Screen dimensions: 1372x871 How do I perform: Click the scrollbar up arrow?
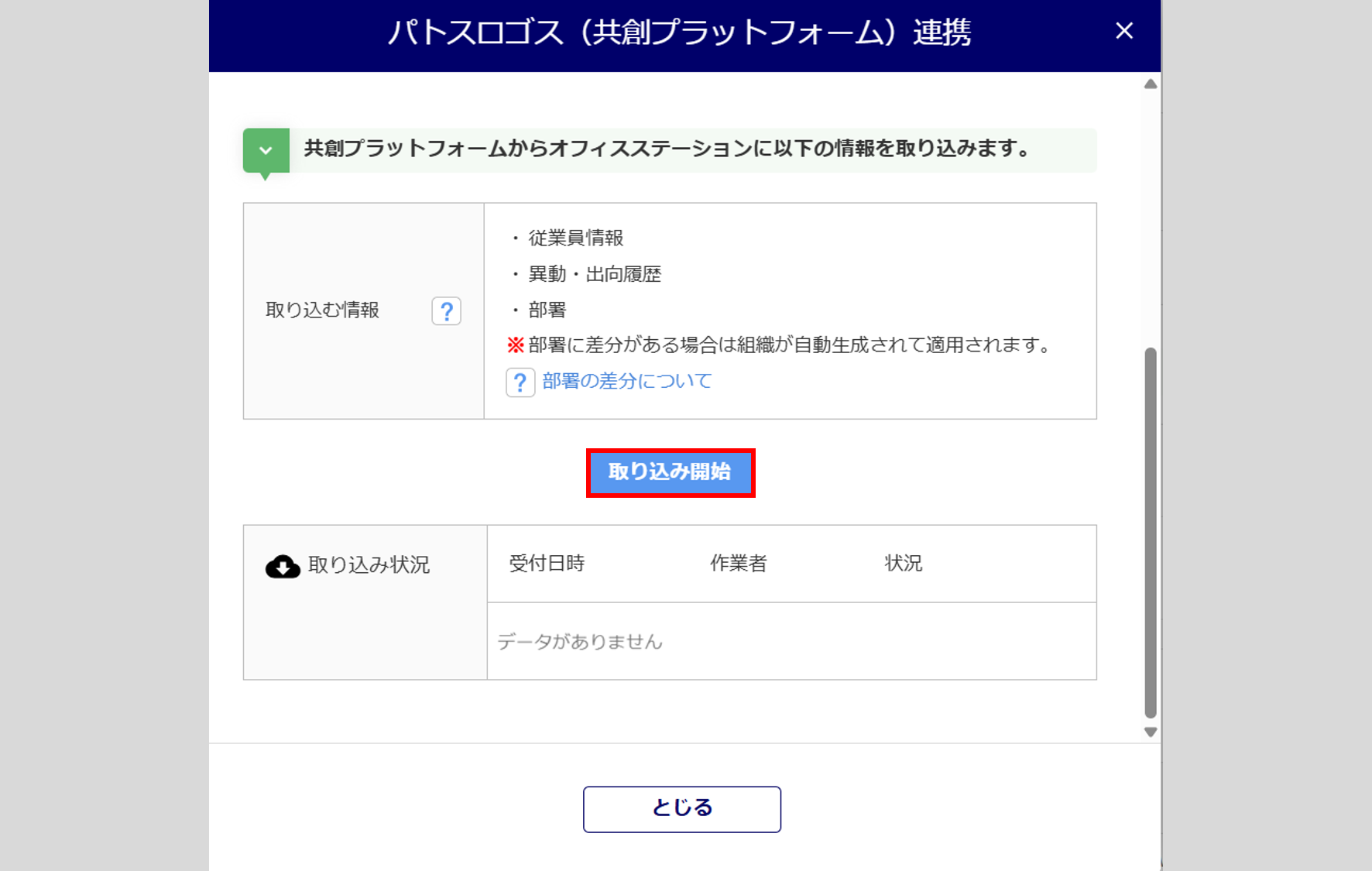[x=1151, y=84]
